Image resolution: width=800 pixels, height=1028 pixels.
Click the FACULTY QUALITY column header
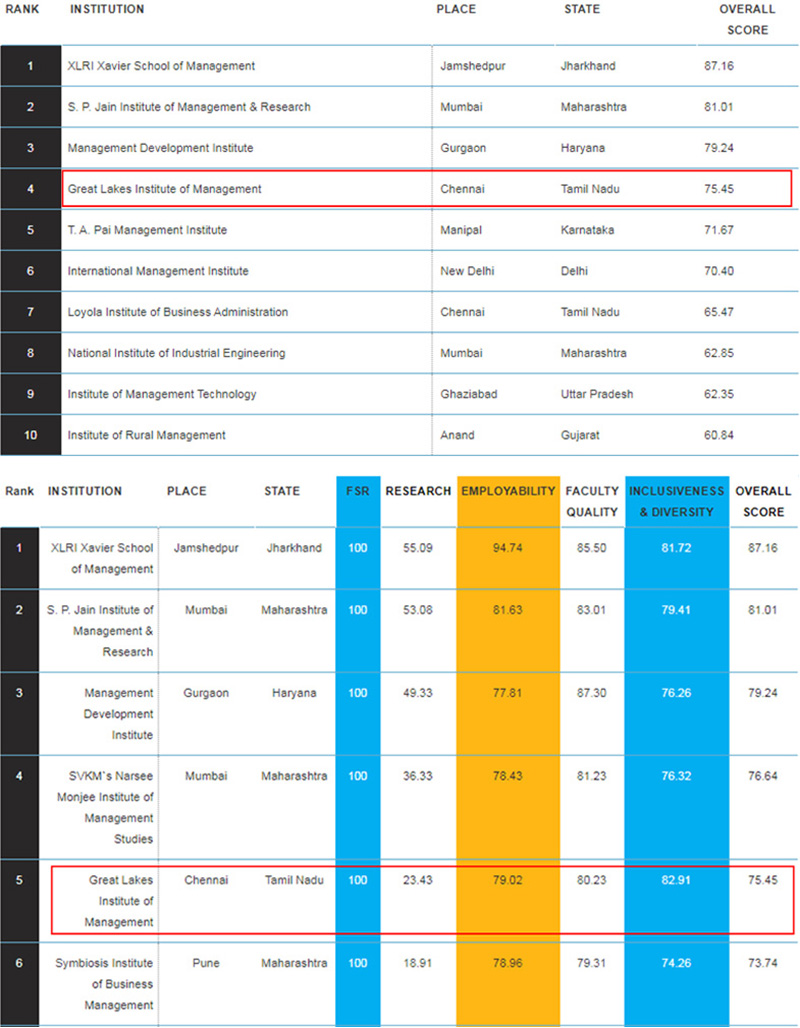592,502
